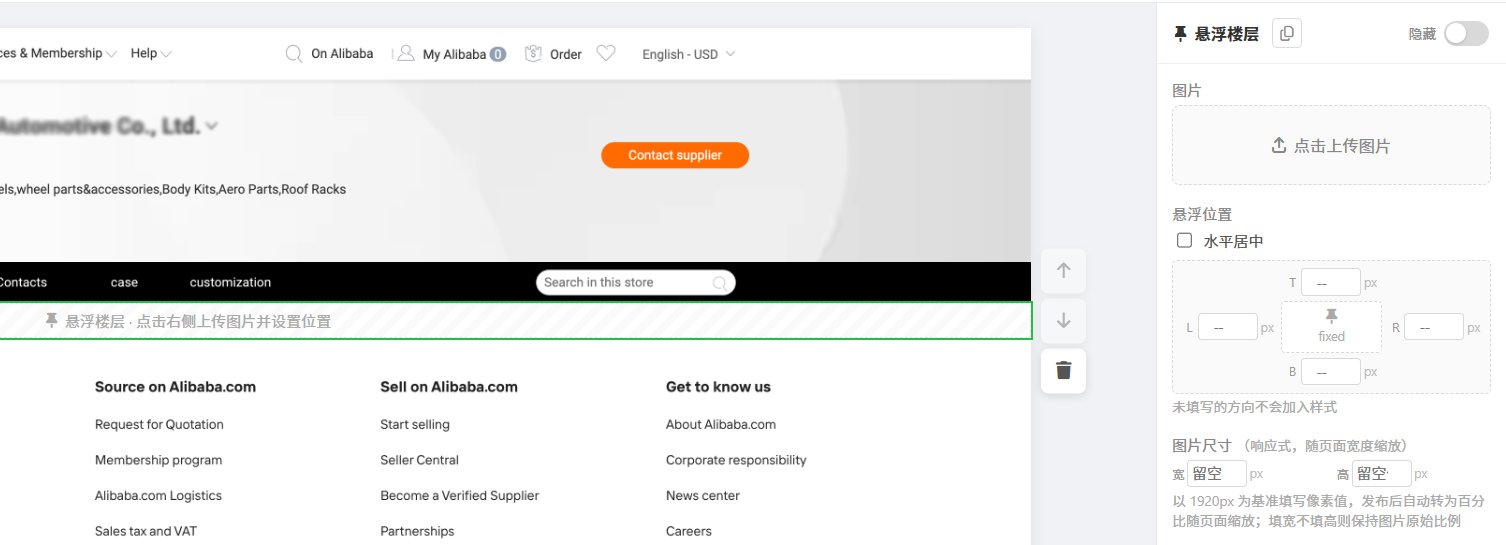Open Sales tax and VAT link
1506x545 pixels.
point(146,531)
